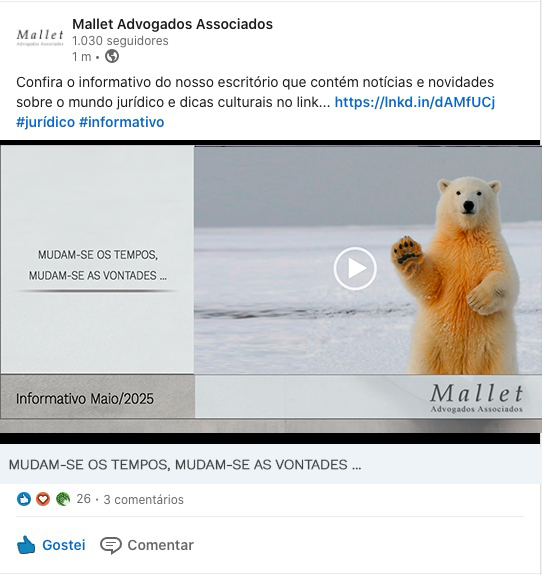Click the Mallet logo in video banner

click(x=476, y=398)
